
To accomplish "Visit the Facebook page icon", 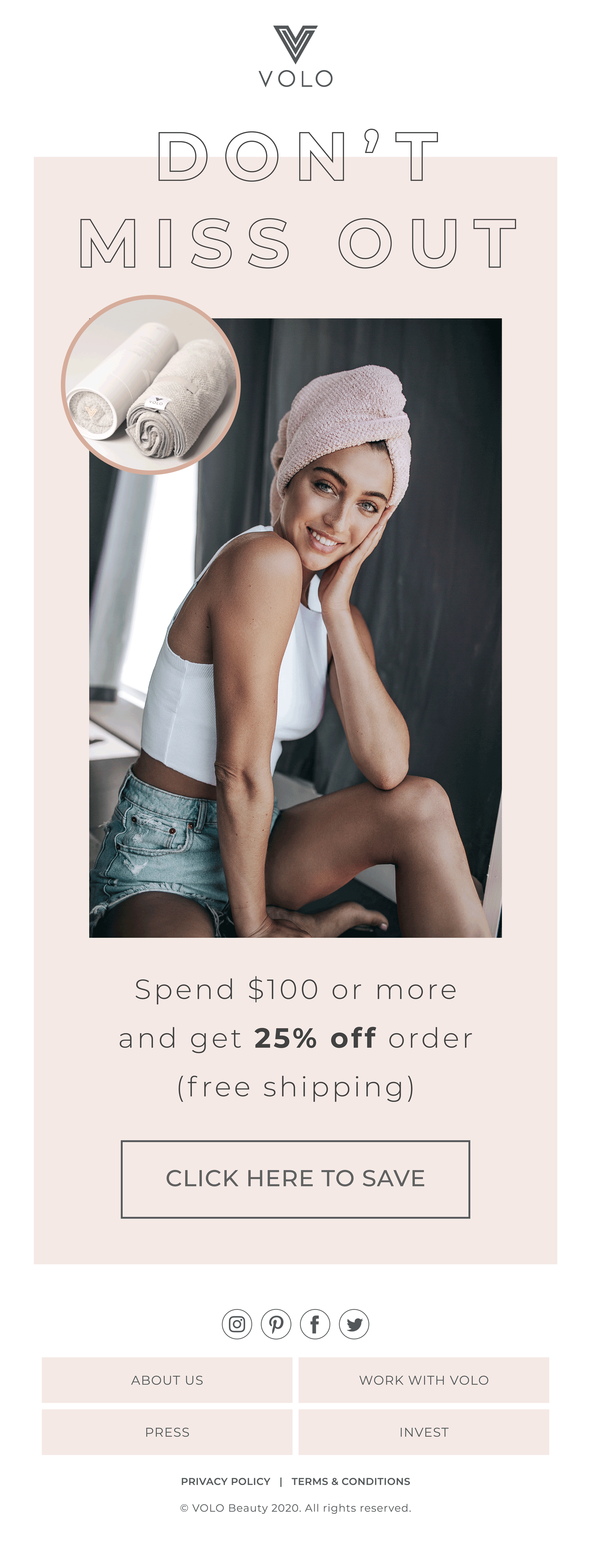I will (x=315, y=1324).
